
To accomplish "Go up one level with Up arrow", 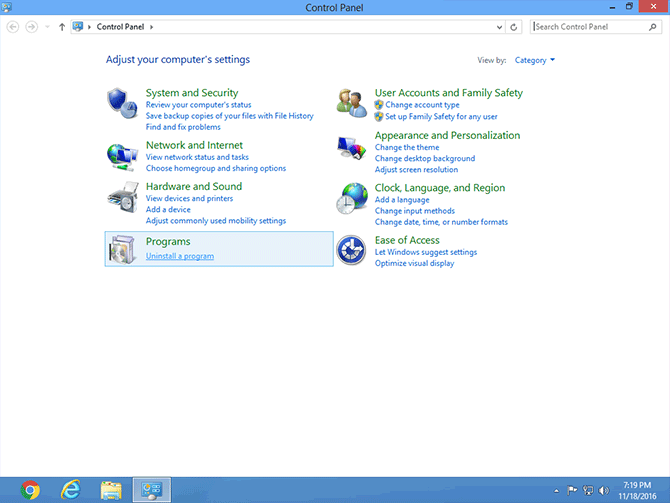I will point(62,27).
